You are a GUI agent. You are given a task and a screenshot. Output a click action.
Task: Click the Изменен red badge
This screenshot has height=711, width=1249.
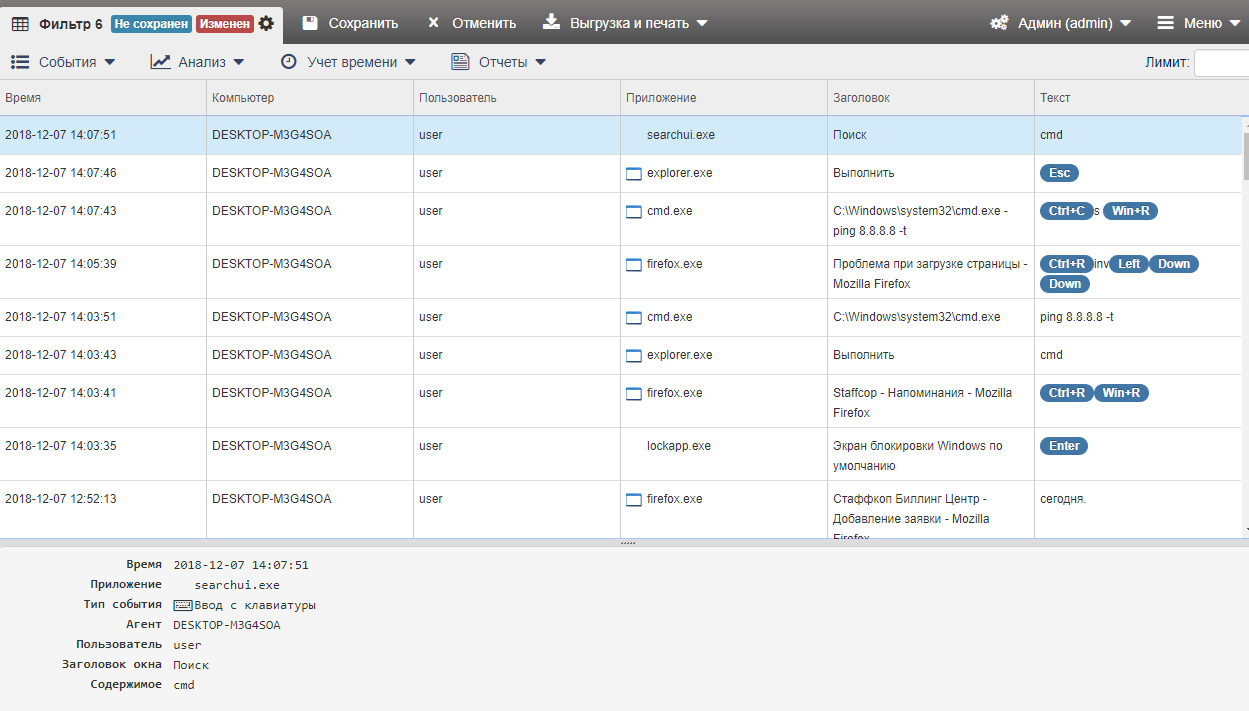tap(225, 23)
